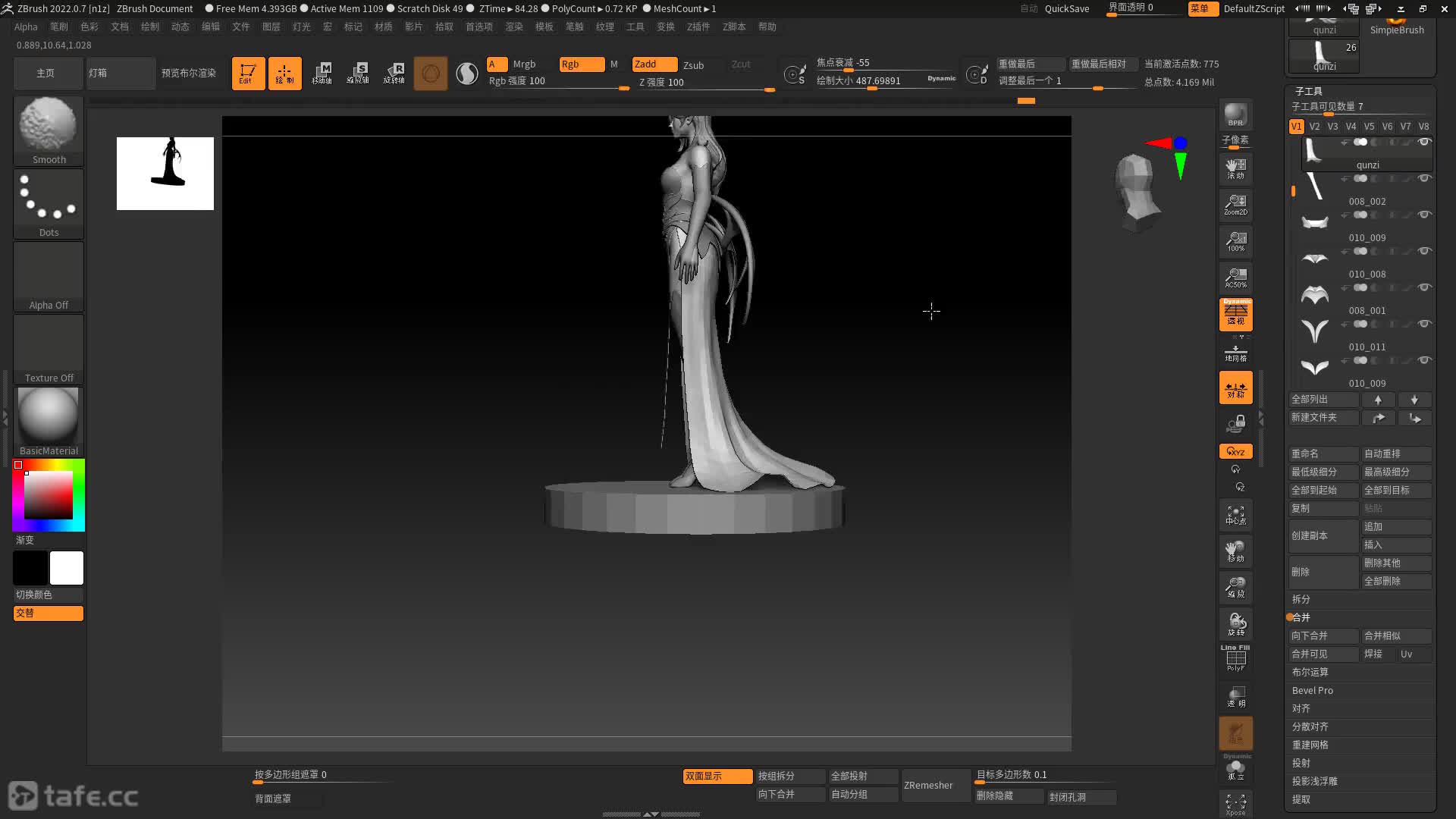Click the Zoom2D icon
Screen dimensions: 1456x819
tap(1235, 204)
